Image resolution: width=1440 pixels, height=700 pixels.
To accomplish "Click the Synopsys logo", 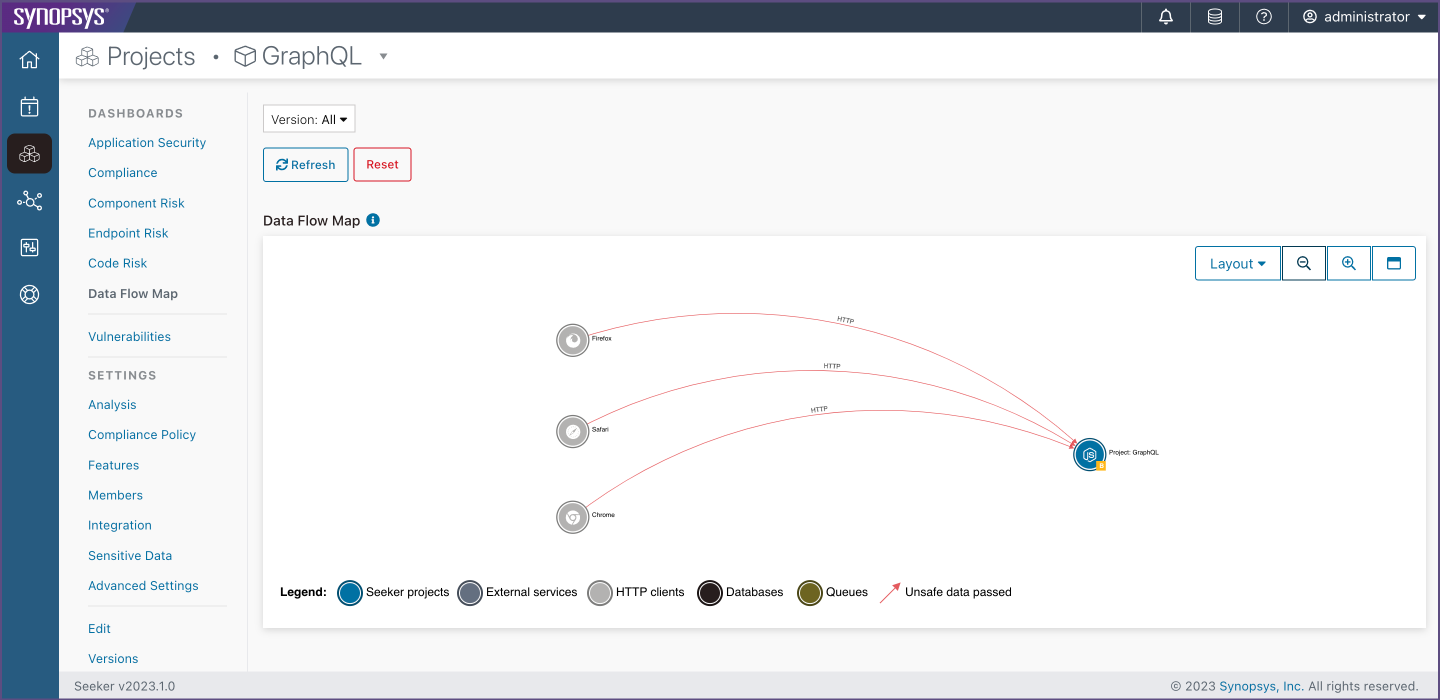I will click(x=61, y=16).
